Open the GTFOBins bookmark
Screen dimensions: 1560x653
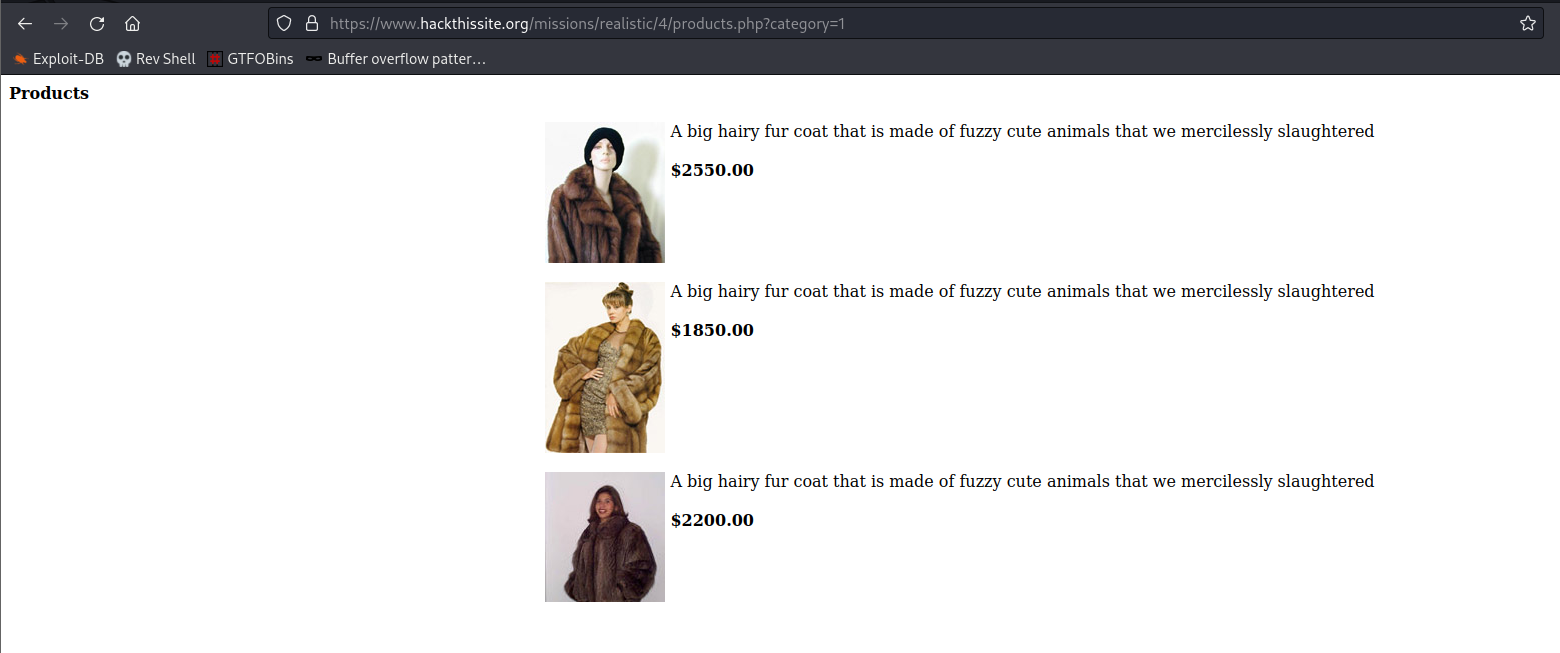[x=250, y=59]
